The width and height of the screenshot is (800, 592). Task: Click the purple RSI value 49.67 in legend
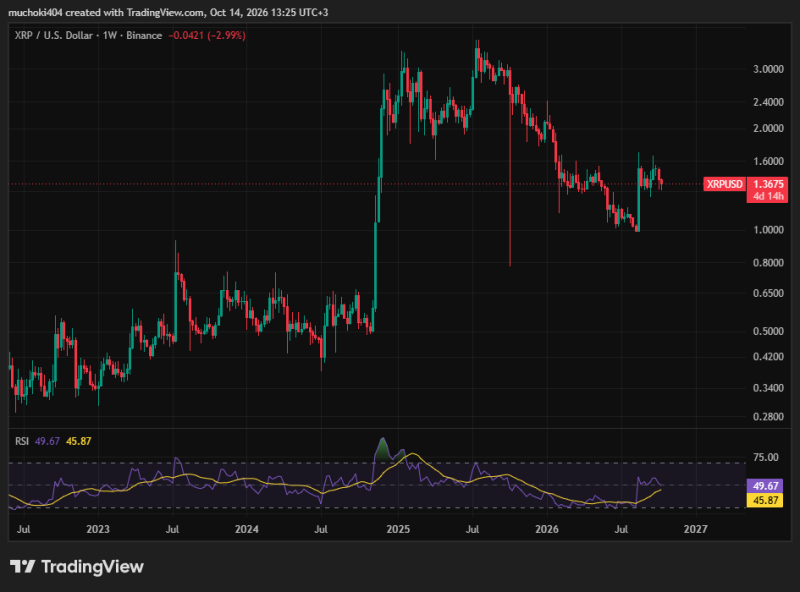[x=47, y=441]
